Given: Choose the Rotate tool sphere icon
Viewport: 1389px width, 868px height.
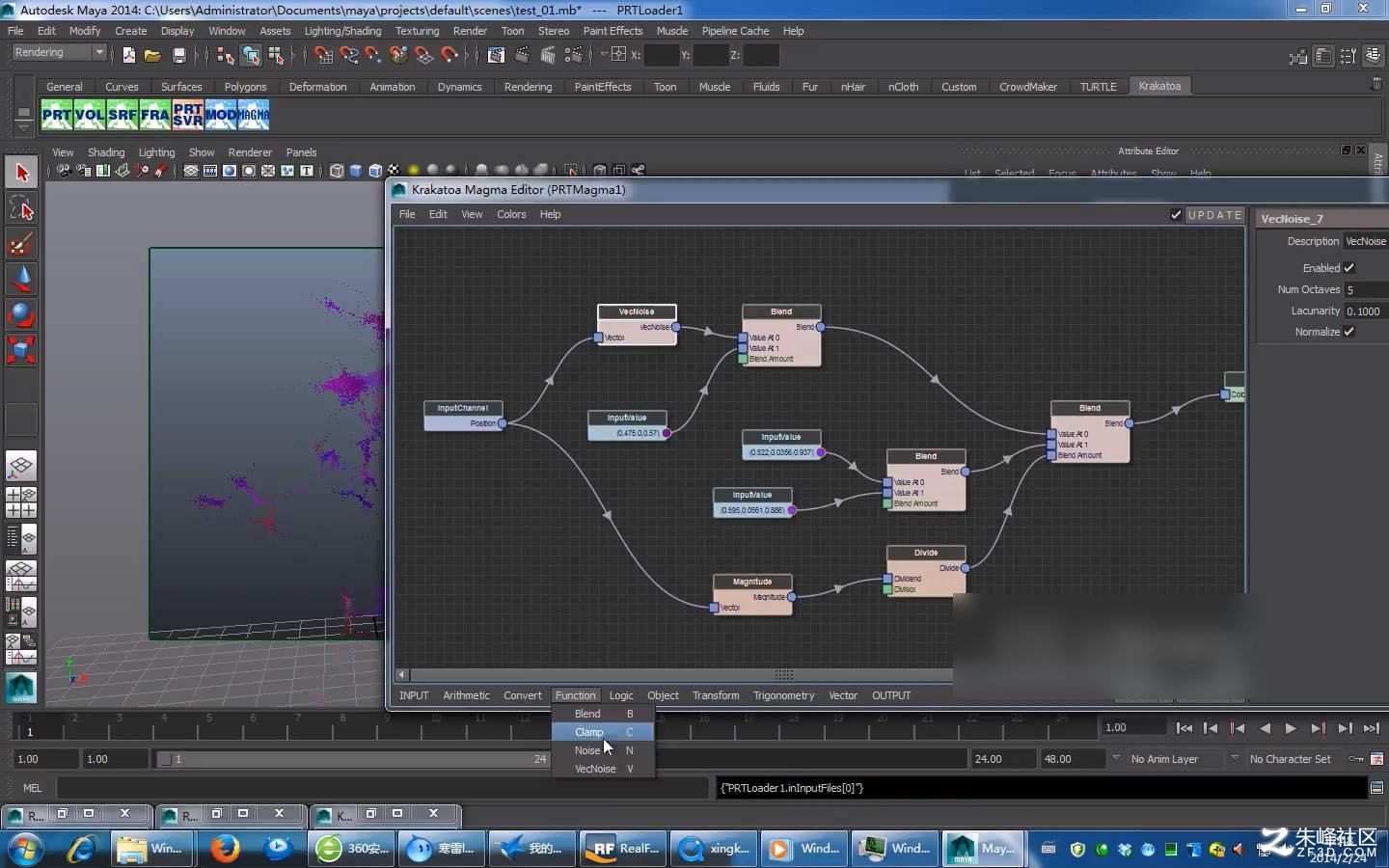Looking at the screenshot, I should coord(21,314).
